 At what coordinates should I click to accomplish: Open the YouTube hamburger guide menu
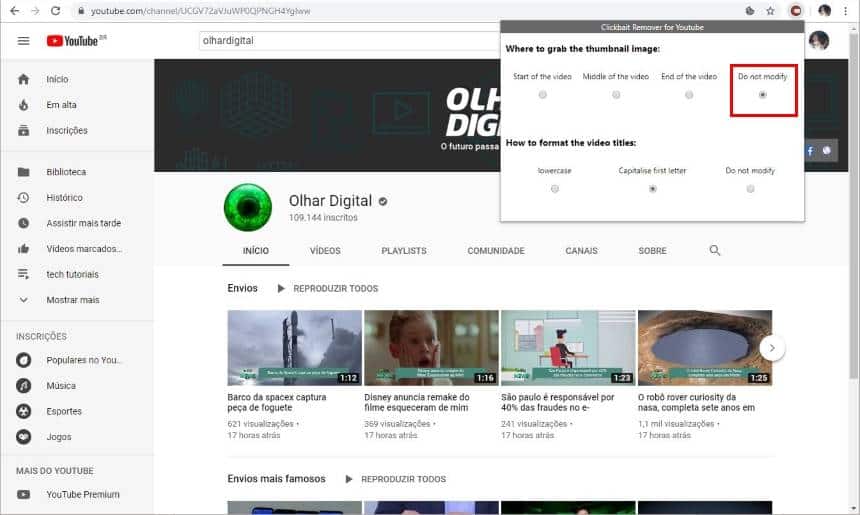point(23,41)
